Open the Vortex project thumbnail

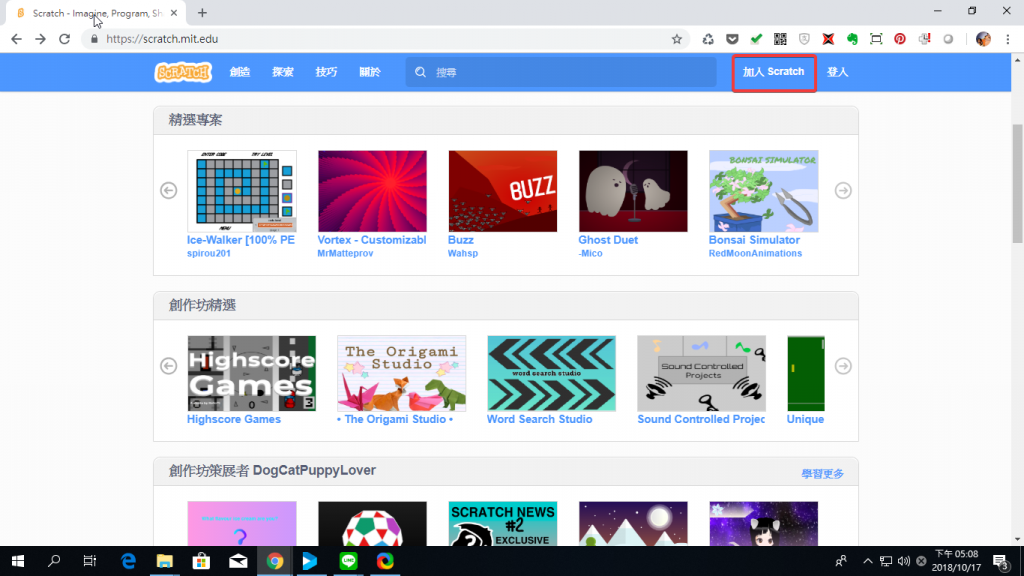pyautogui.click(x=372, y=191)
